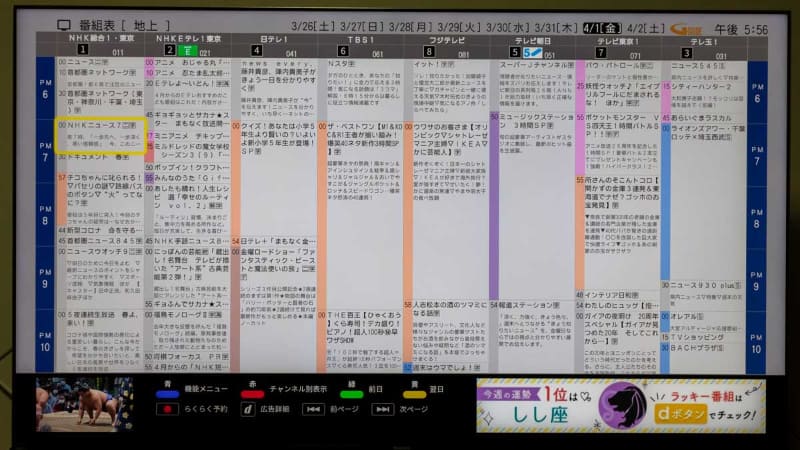The width and height of the screenshot is (800, 450).
Task: Select channel badge 8 for フジテレビ
Action: pyautogui.click(x=429, y=51)
